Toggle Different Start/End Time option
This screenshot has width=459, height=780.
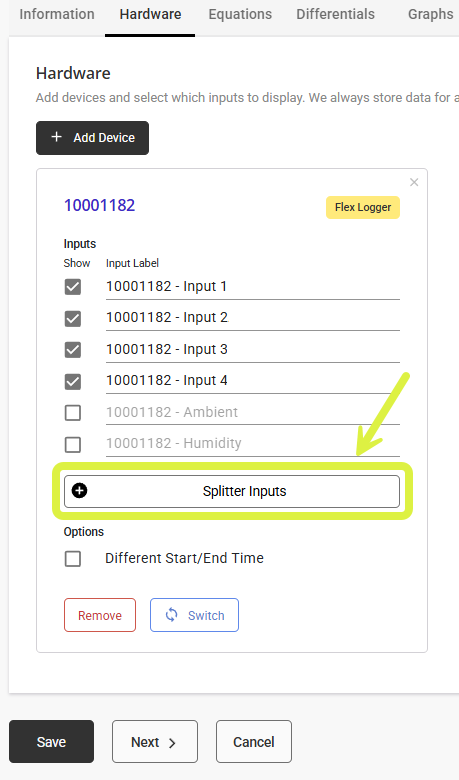[73, 559]
